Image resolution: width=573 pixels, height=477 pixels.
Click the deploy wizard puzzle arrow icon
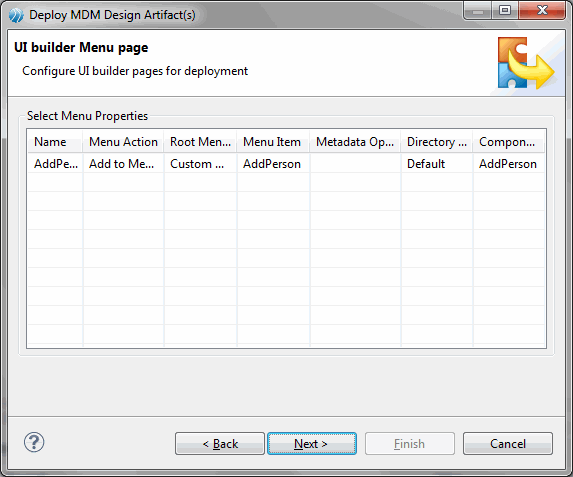(x=526, y=63)
